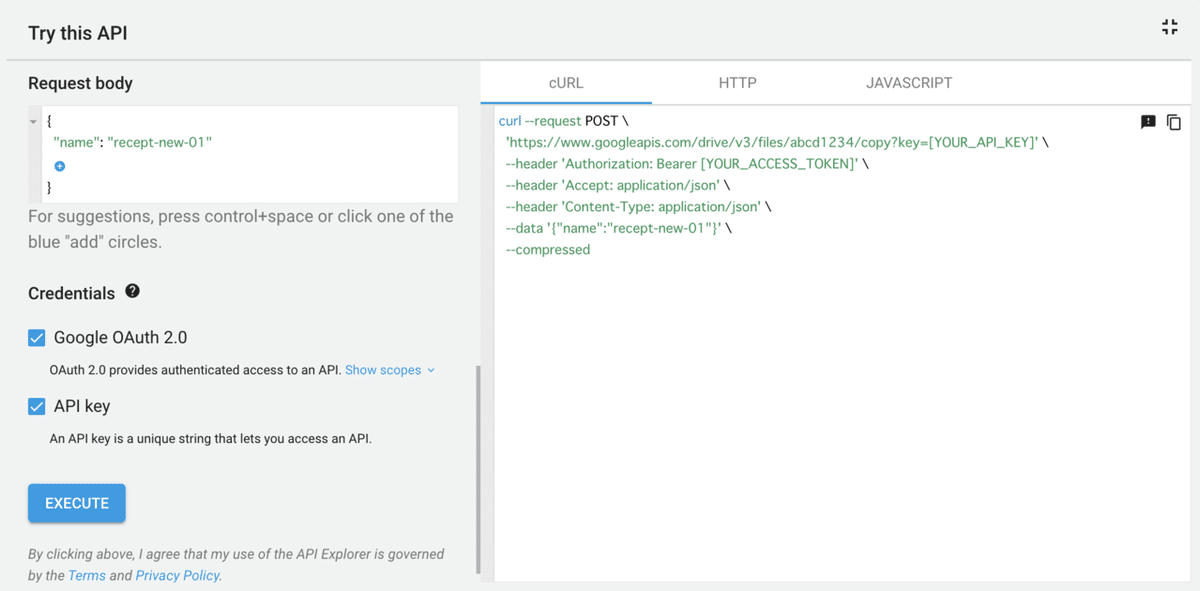Click blue add-property circle in request body
The width and height of the screenshot is (1200, 591).
(x=60, y=166)
